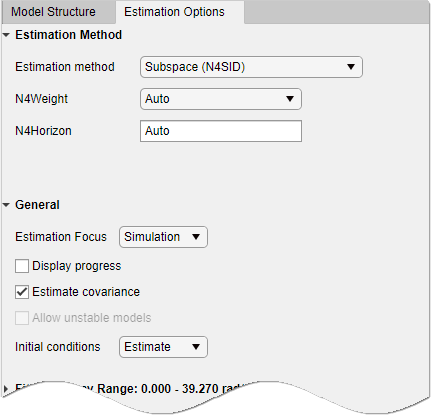Collapse the General section
Viewport: 433px width, 418px height.
[6, 205]
